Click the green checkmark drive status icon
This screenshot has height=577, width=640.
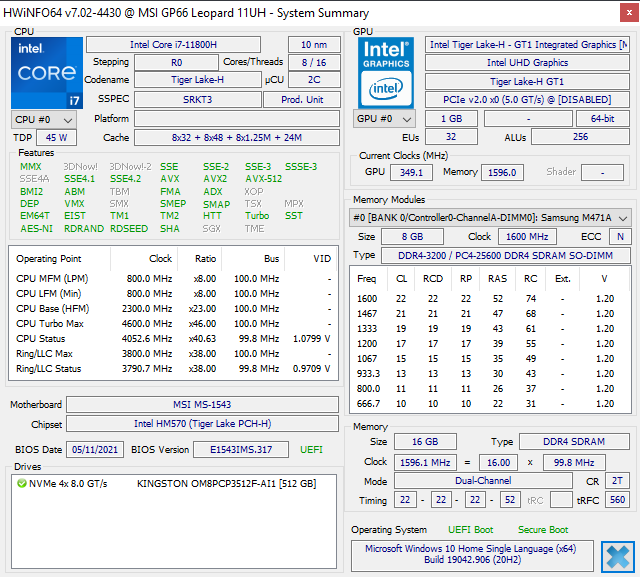coord(21,483)
